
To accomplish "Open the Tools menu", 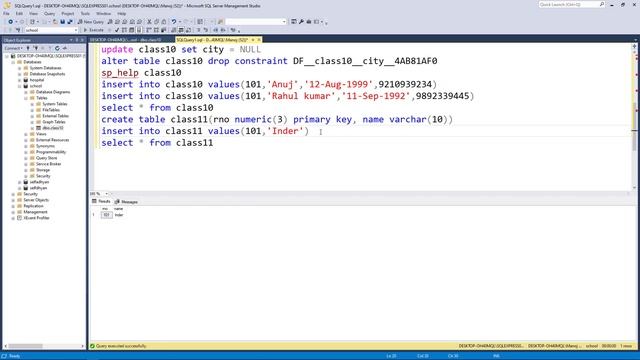I will [x=85, y=13].
